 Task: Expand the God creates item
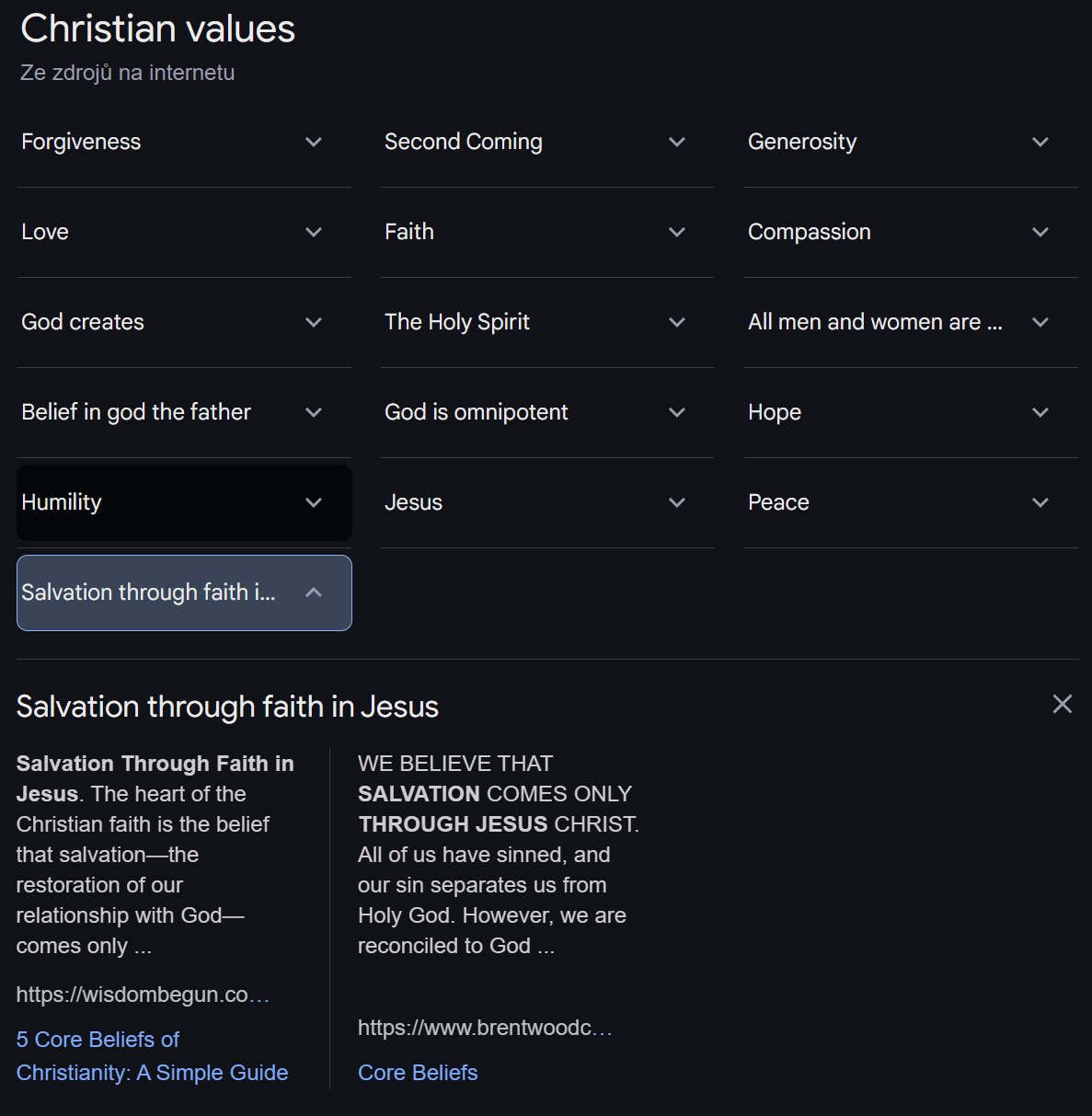[184, 322]
